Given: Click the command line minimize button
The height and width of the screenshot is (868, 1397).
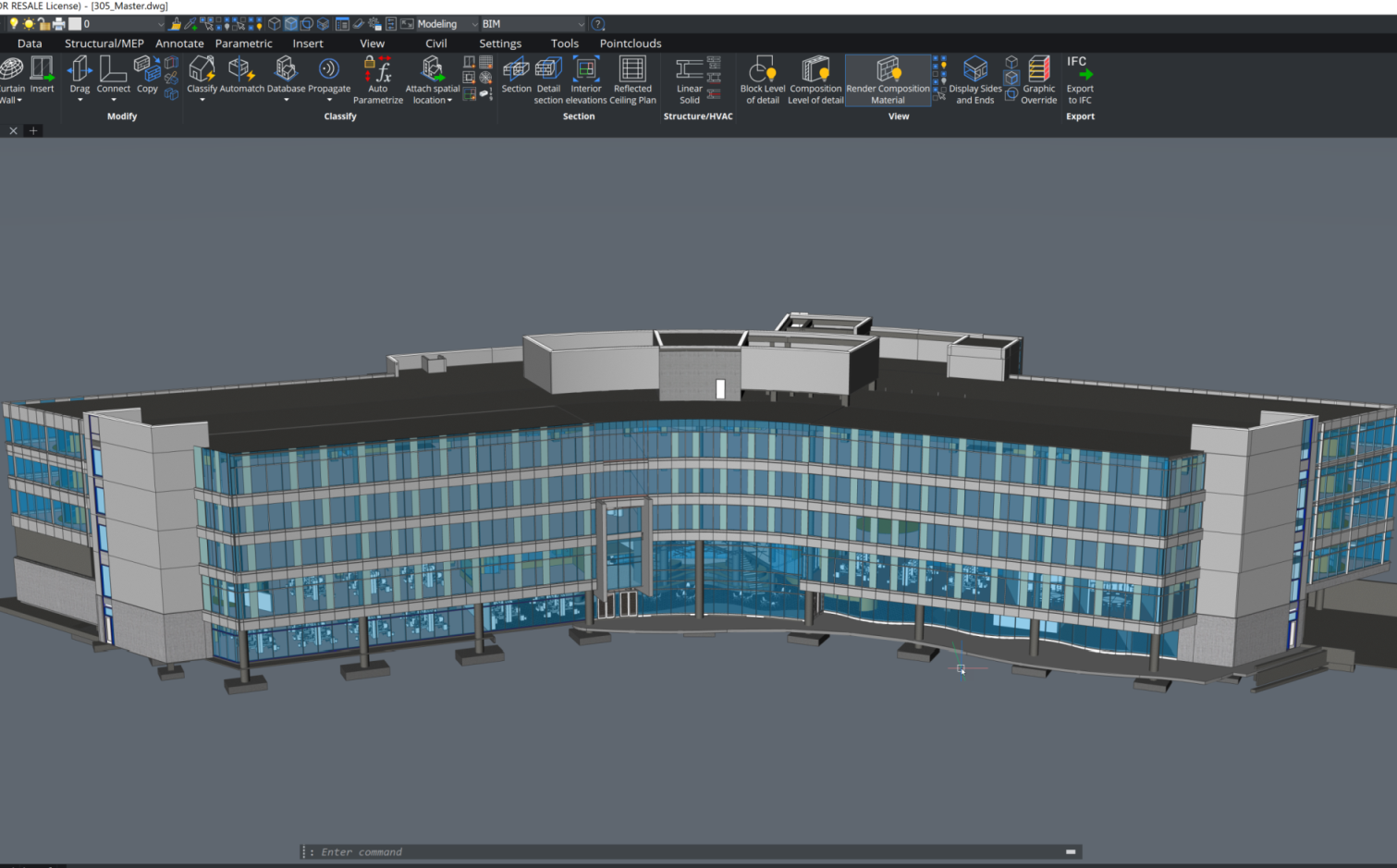Looking at the screenshot, I should pyautogui.click(x=1071, y=852).
